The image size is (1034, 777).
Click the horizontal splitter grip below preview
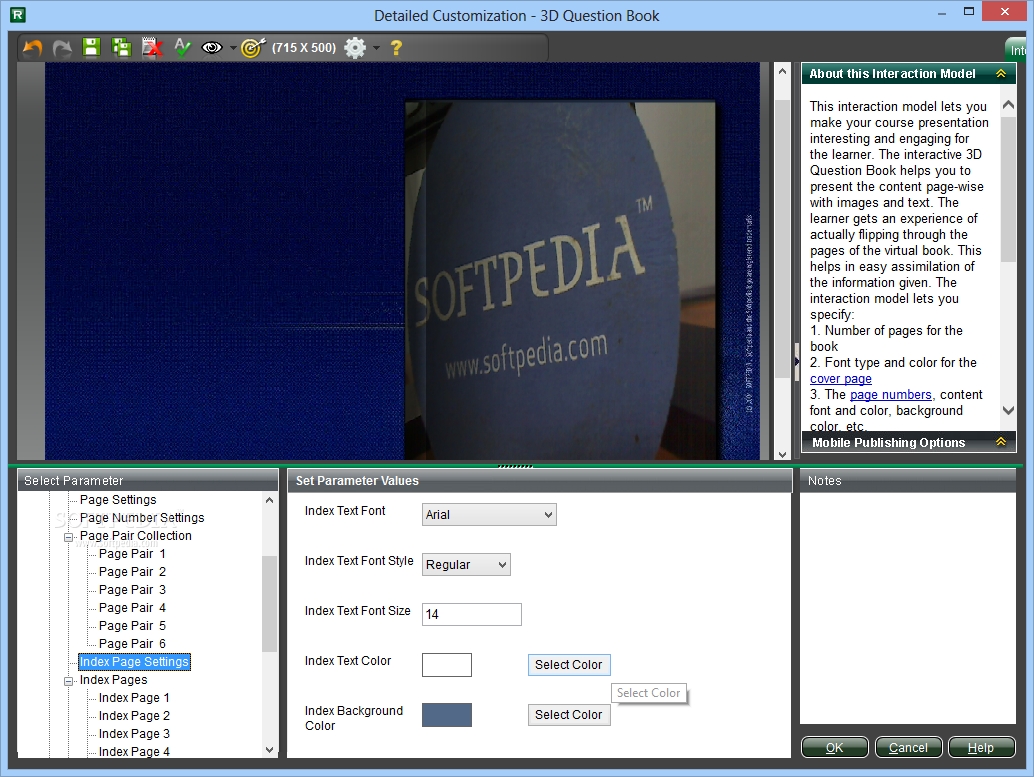point(516,466)
